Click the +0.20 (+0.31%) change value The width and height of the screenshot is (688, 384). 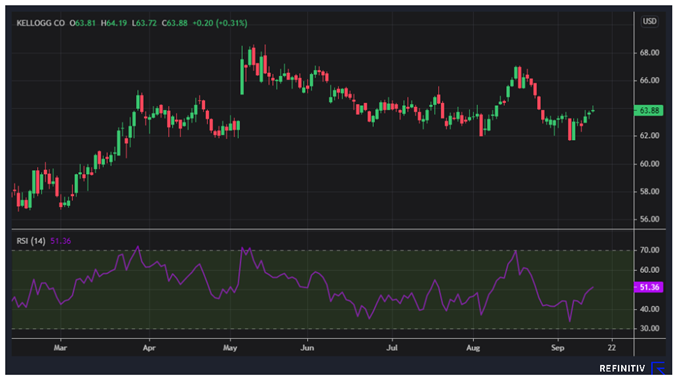tap(220, 23)
